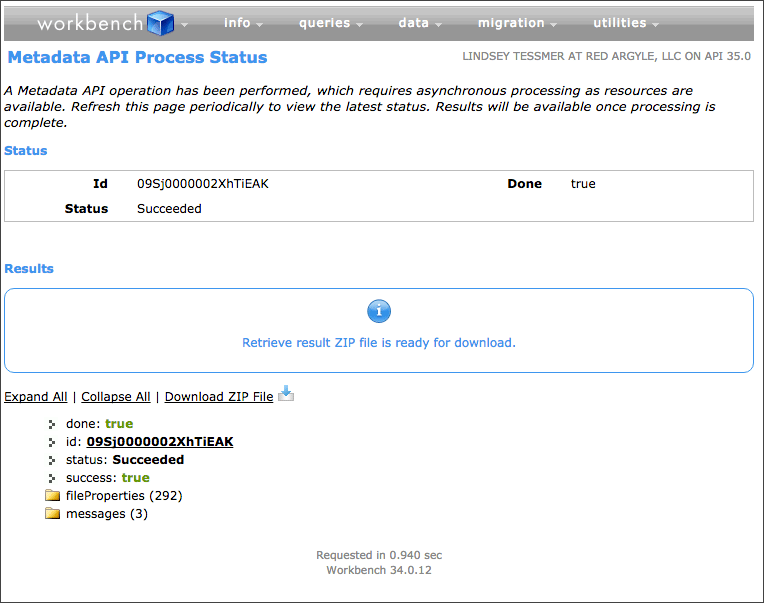Viewport: 764px width, 603px height.
Task: Click the blue info circle icon
Action: pyautogui.click(x=379, y=311)
